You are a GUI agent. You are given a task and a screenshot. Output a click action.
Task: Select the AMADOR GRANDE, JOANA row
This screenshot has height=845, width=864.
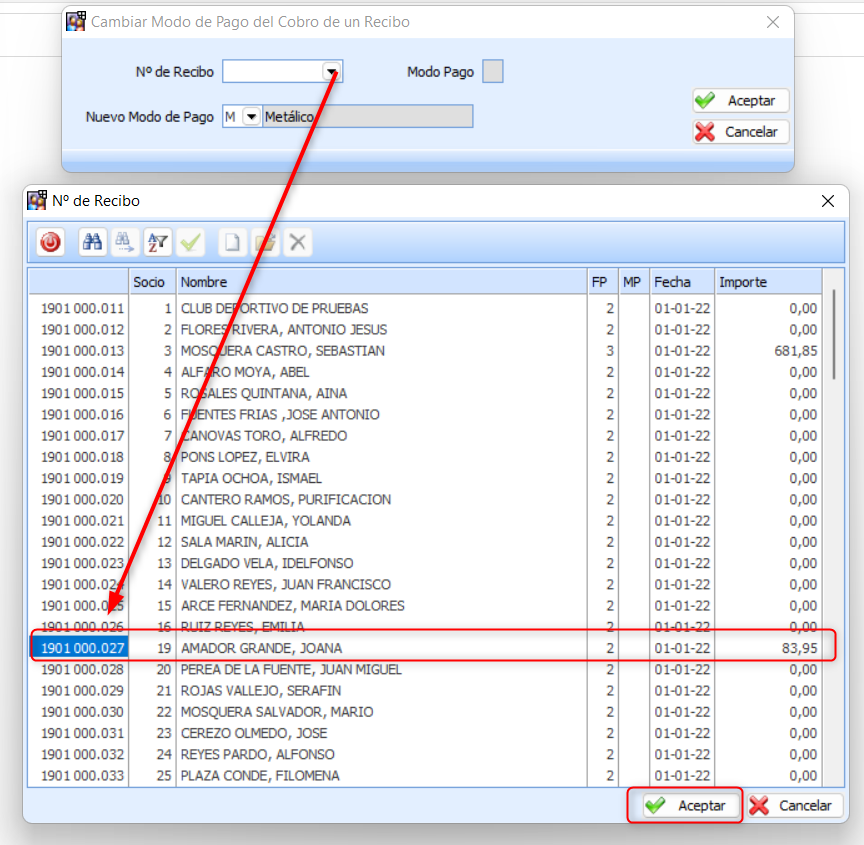pos(380,648)
